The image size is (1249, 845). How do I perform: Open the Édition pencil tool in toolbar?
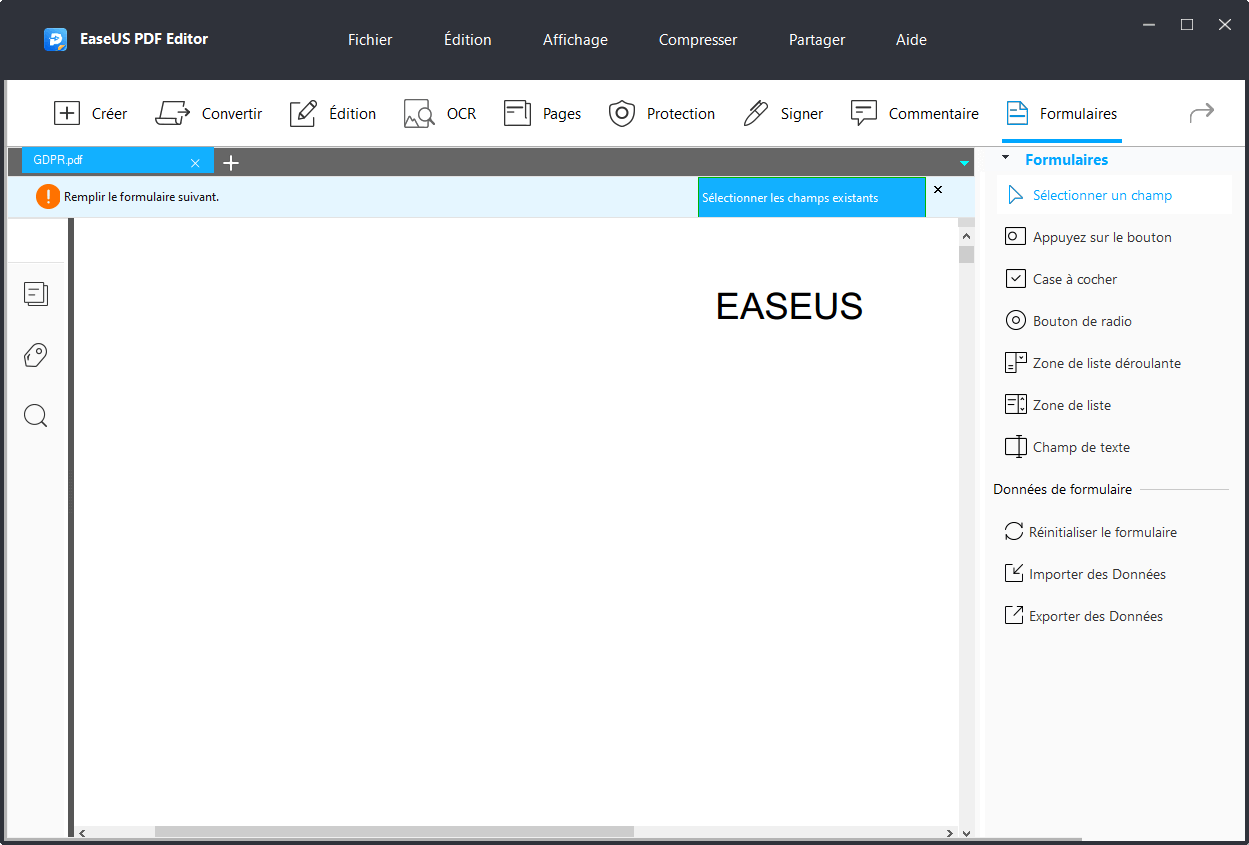[x=333, y=114]
